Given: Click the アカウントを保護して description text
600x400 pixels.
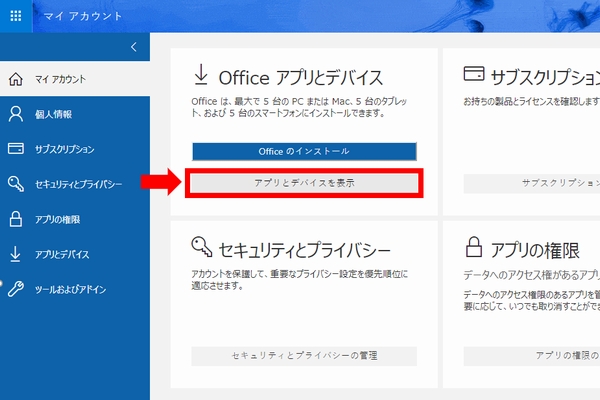Looking at the screenshot, I should point(300,280).
